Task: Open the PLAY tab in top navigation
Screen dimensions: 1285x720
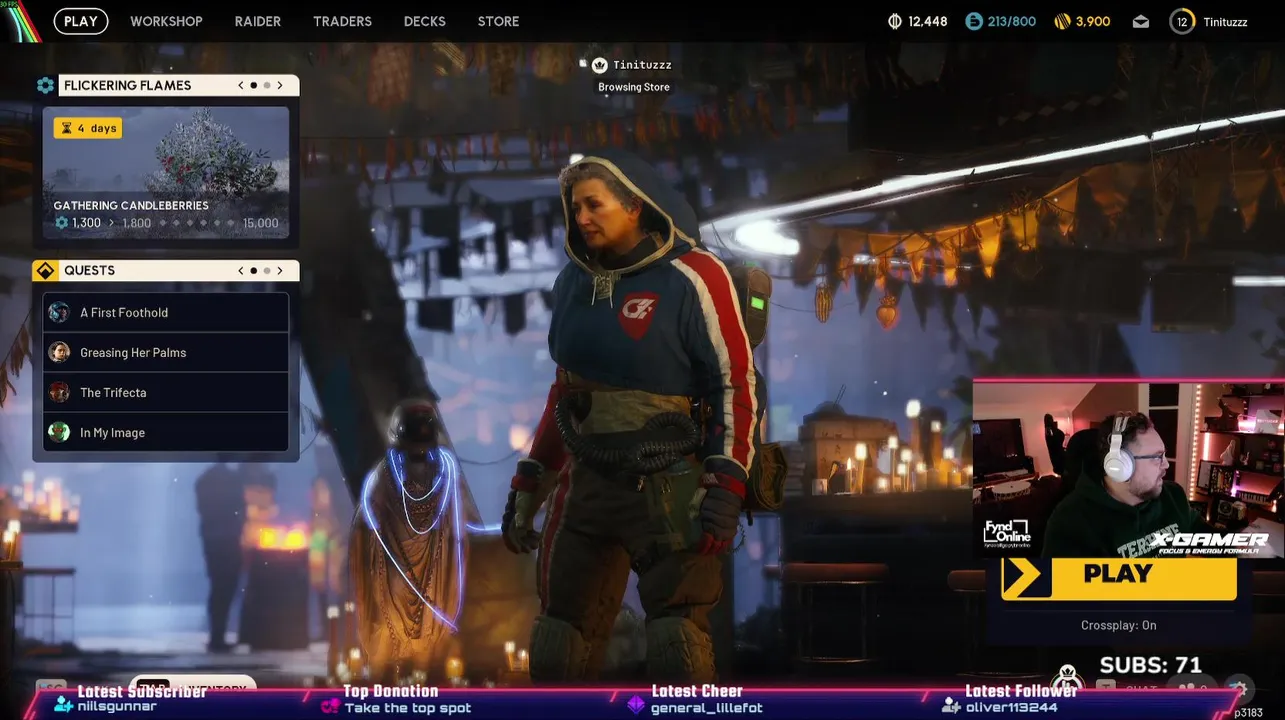Action: 81,21
